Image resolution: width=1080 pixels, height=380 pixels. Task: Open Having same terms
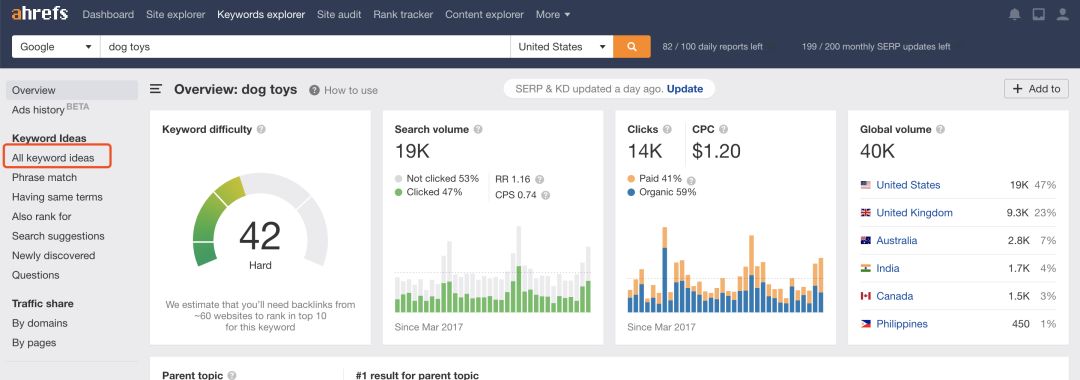pyautogui.click(x=57, y=197)
